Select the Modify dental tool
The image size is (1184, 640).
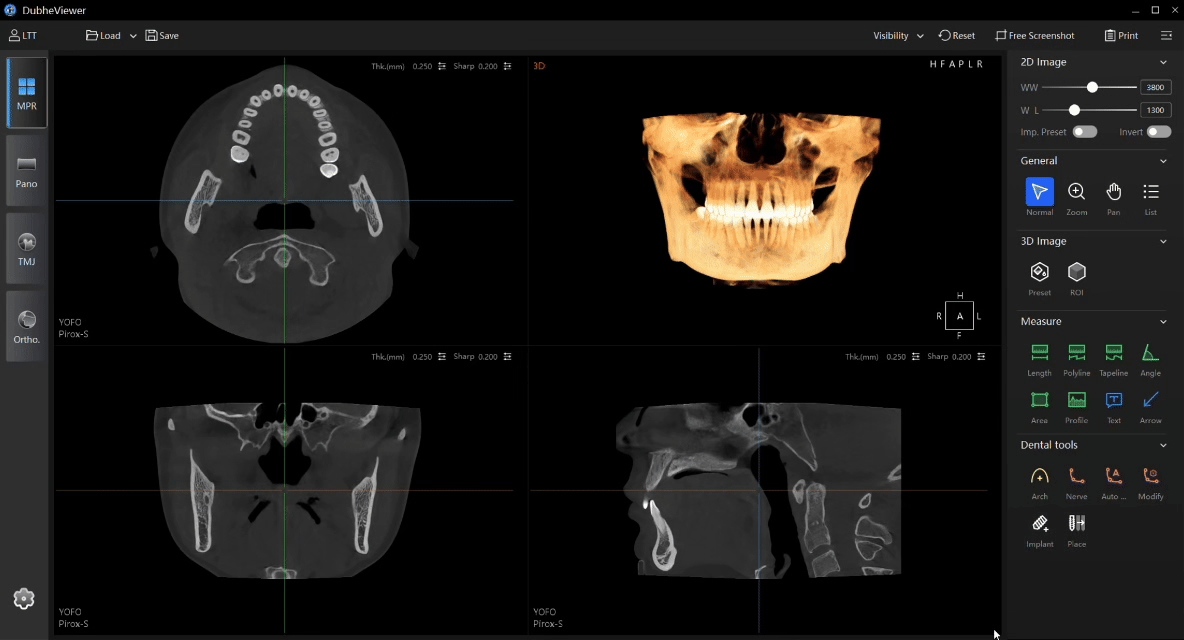[x=1150, y=476]
